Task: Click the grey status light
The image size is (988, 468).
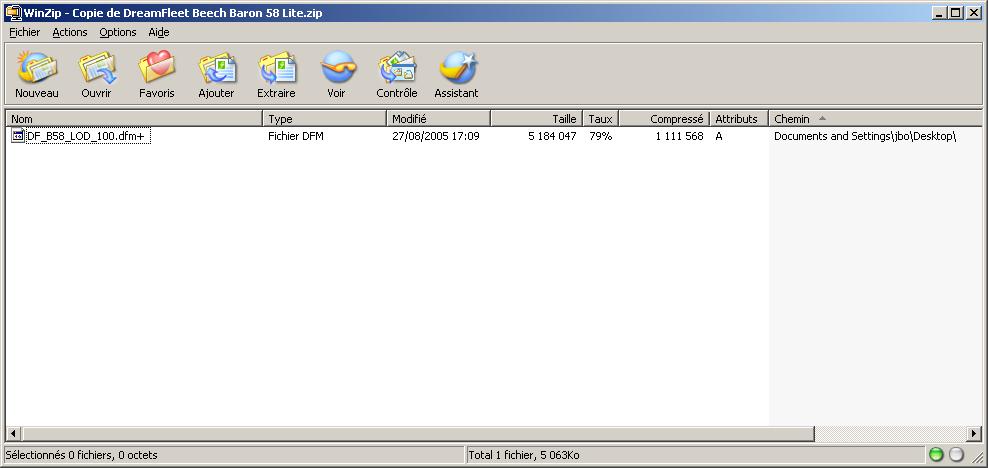Action: click(956, 454)
